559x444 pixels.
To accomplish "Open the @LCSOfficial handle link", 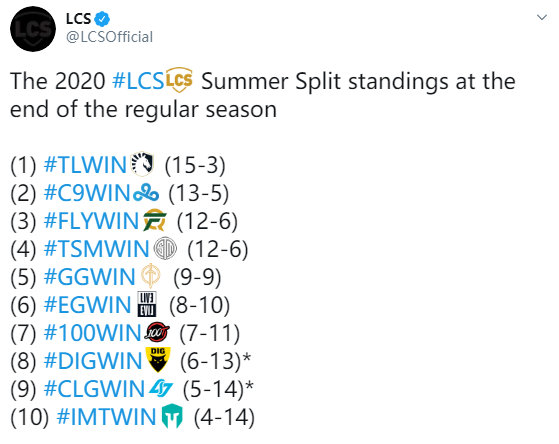I will [x=109, y=37].
